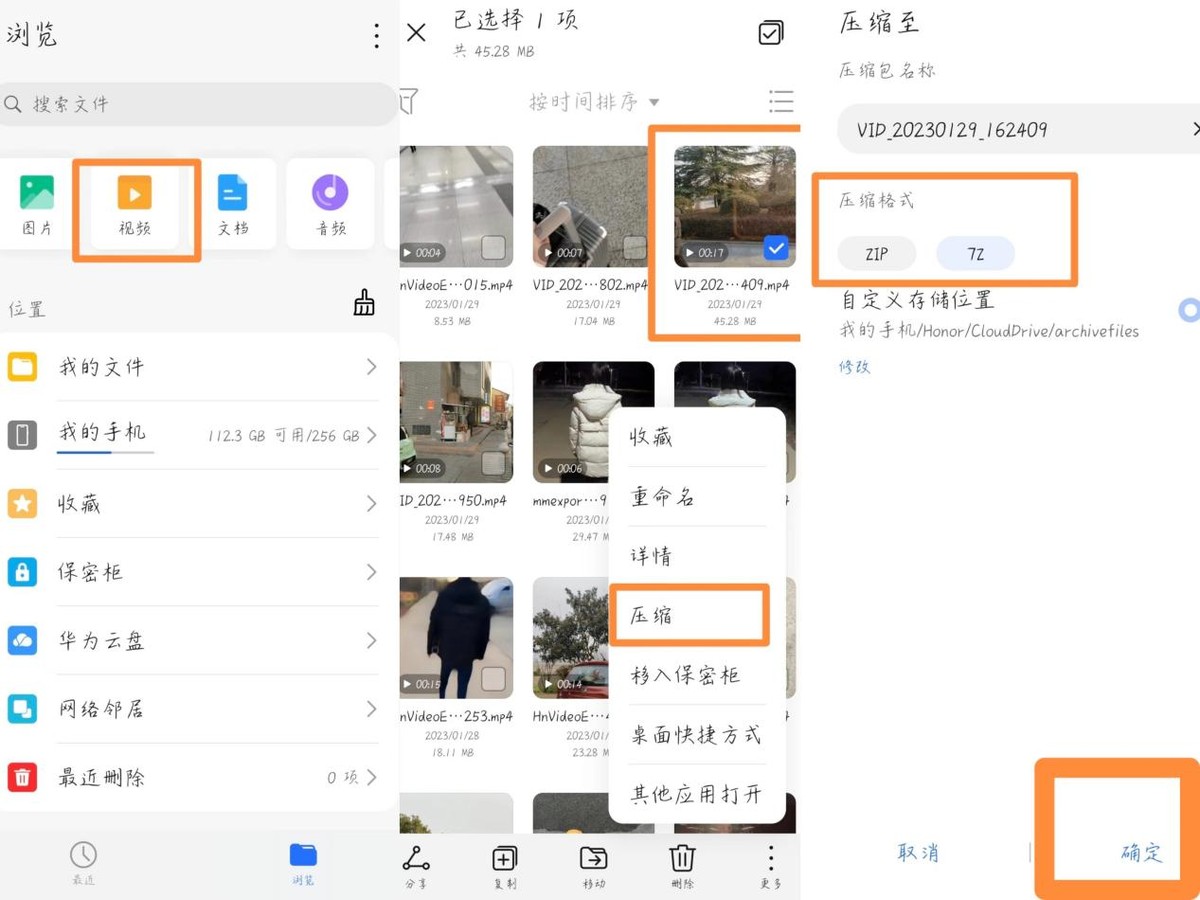Switch to list view layout
Image resolution: width=1200 pixels, height=900 pixels.
click(781, 101)
